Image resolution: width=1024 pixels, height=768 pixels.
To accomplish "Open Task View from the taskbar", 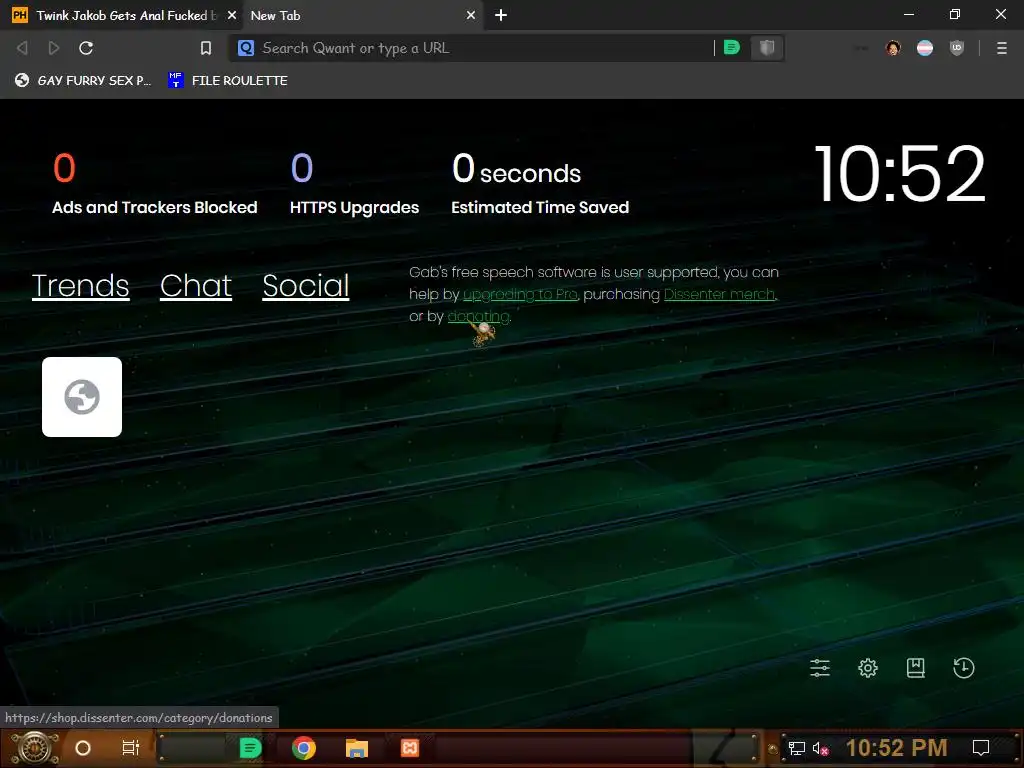I will click(131, 748).
